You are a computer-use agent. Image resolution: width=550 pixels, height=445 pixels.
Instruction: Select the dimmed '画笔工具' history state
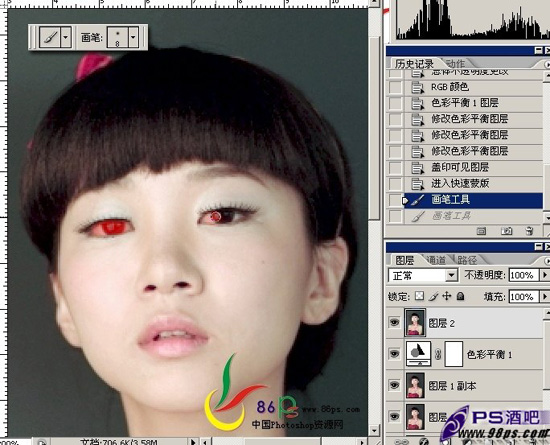tap(473, 216)
